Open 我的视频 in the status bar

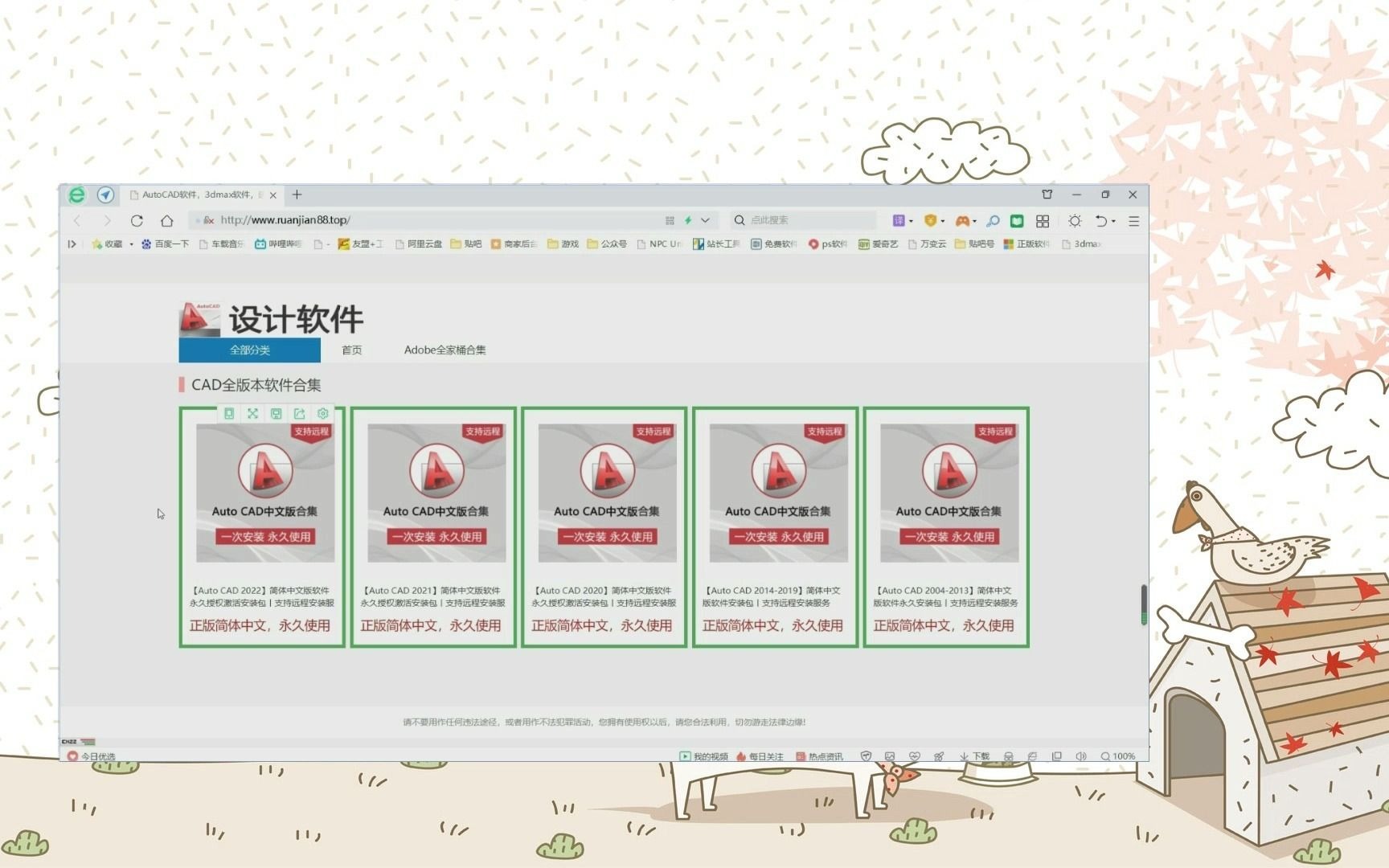703,756
